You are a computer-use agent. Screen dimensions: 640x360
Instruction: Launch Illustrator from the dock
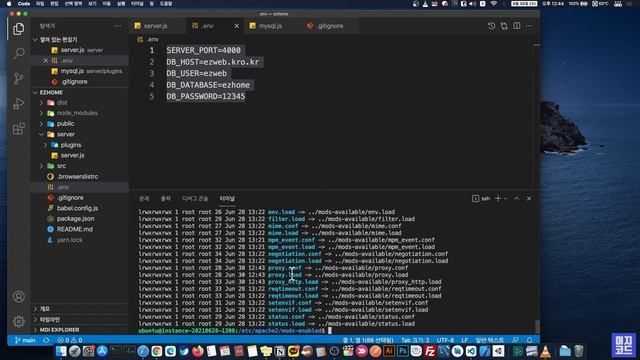point(389,351)
